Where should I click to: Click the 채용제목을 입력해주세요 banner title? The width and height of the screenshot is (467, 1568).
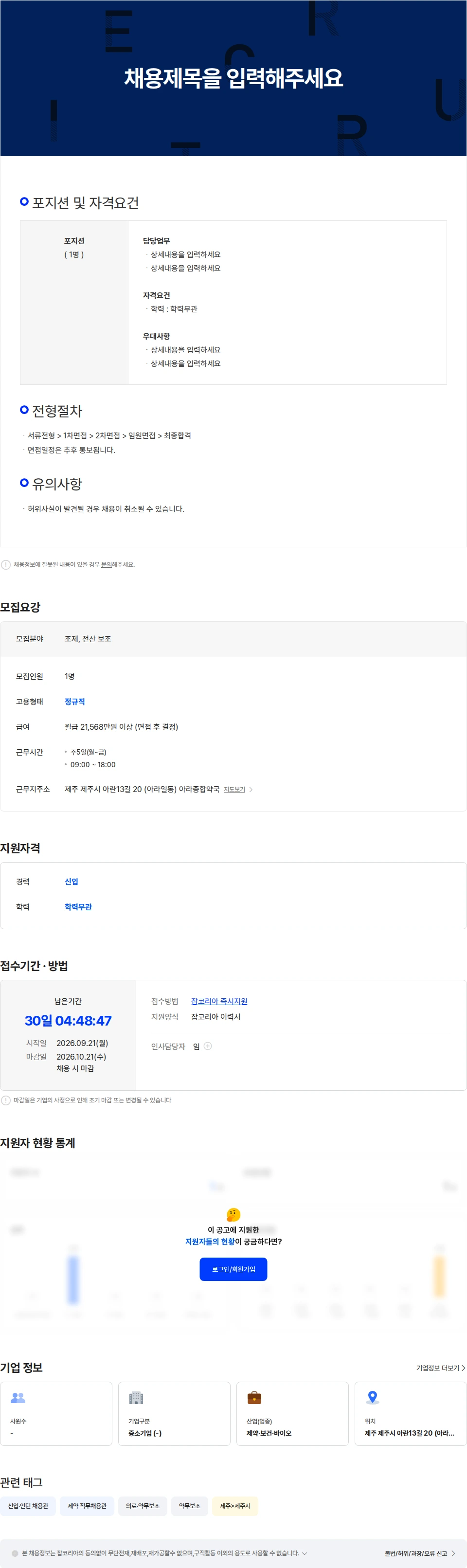click(234, 78)
